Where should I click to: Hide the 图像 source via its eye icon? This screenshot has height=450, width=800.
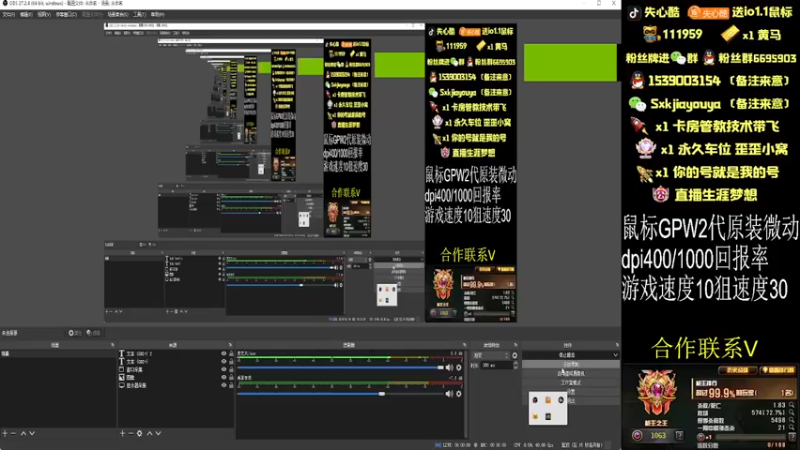click(x=223, y=377)
